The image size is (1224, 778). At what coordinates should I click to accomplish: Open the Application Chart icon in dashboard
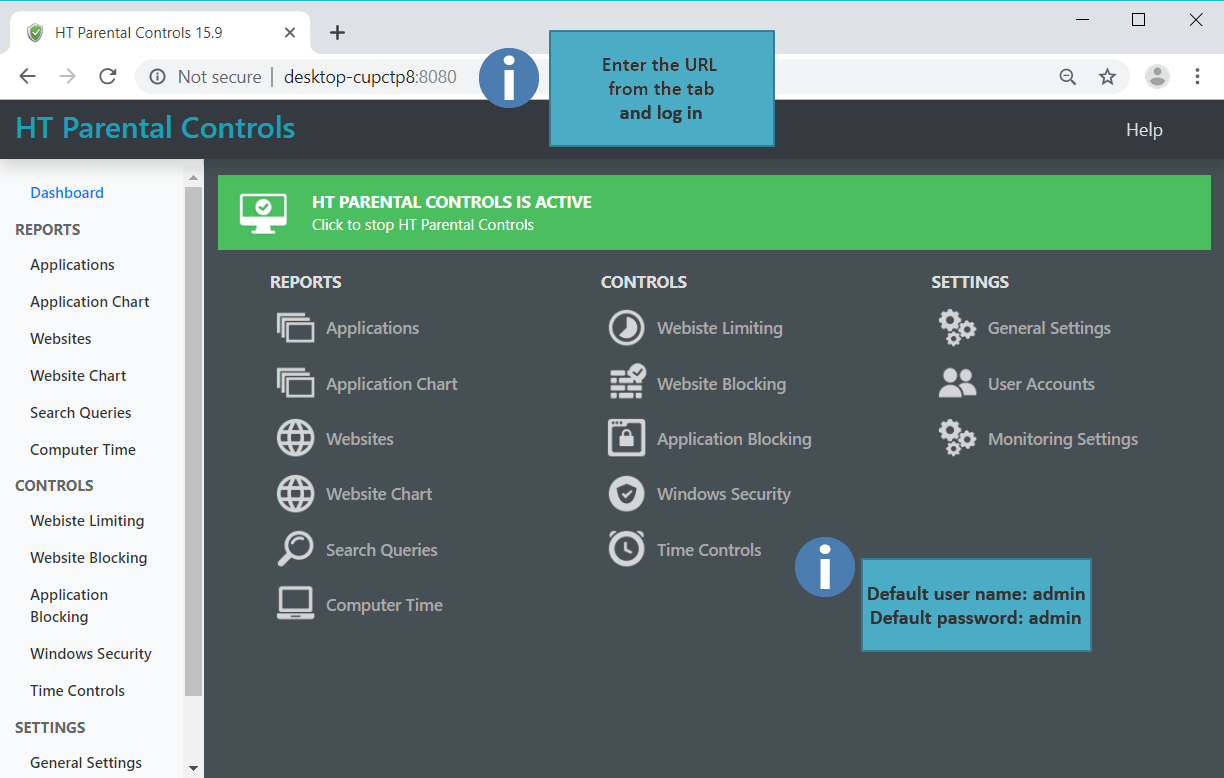(295, 384)
